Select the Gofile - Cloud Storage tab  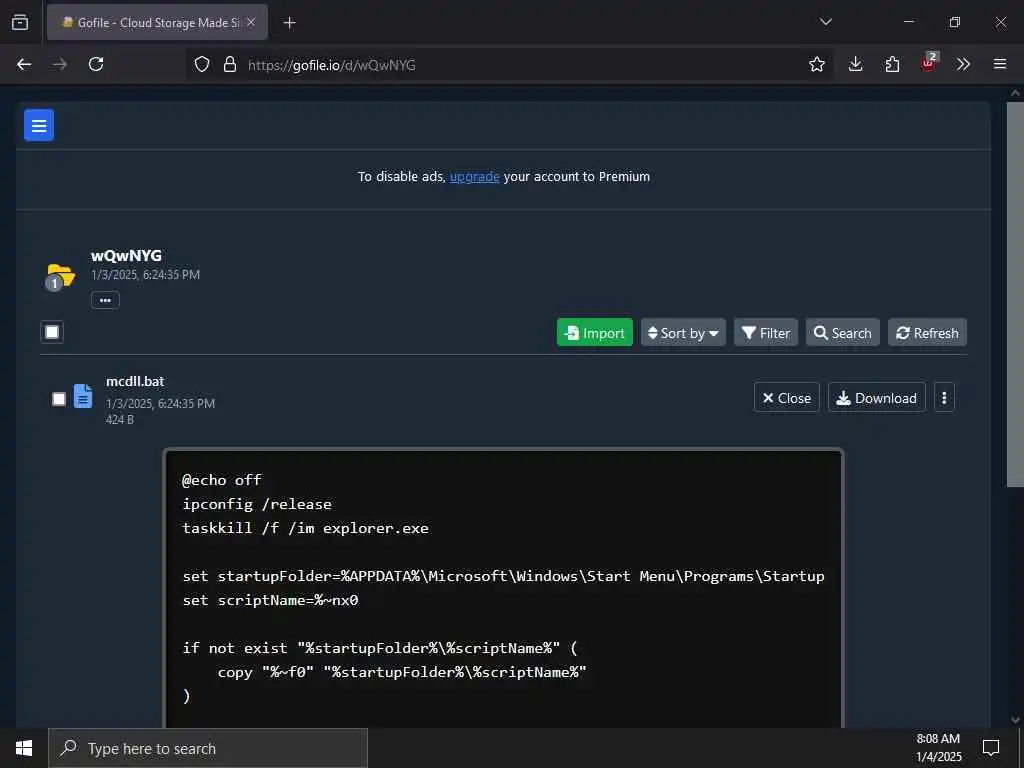pyautogui.click(x=157, y=22)
